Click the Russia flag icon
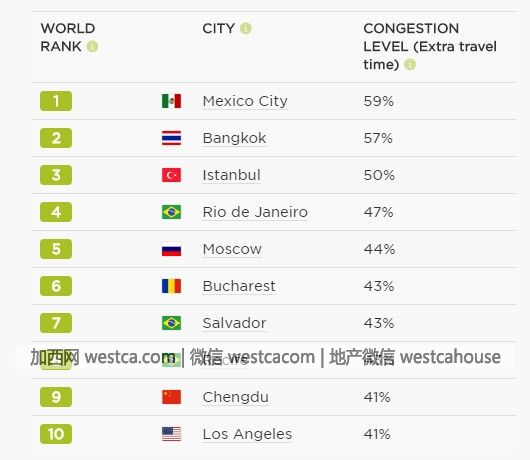This screenshot has width=530, height=460. pos(171,249)
